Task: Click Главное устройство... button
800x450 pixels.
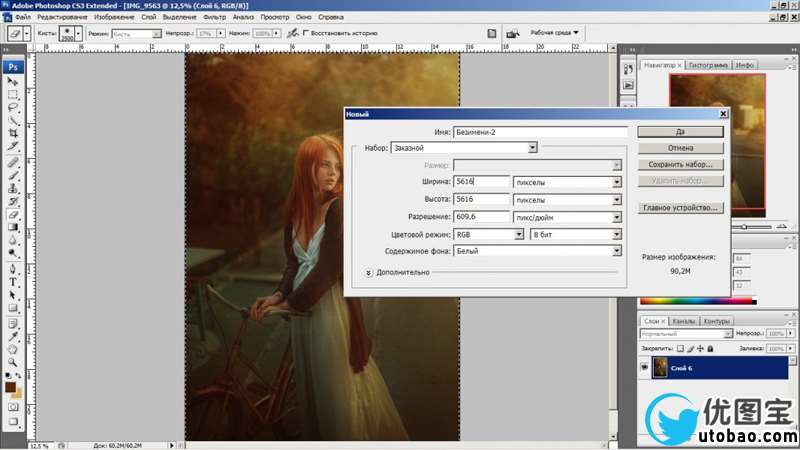Action: coord(680,208)
